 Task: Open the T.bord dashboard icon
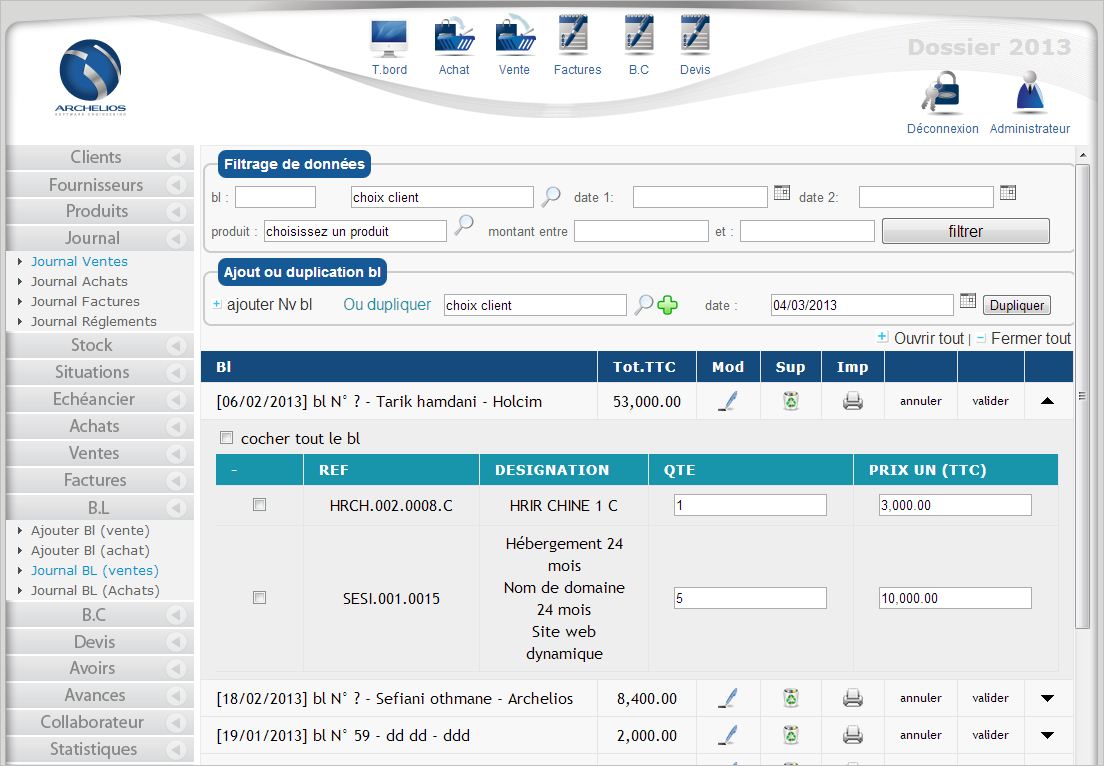(389, 38)
